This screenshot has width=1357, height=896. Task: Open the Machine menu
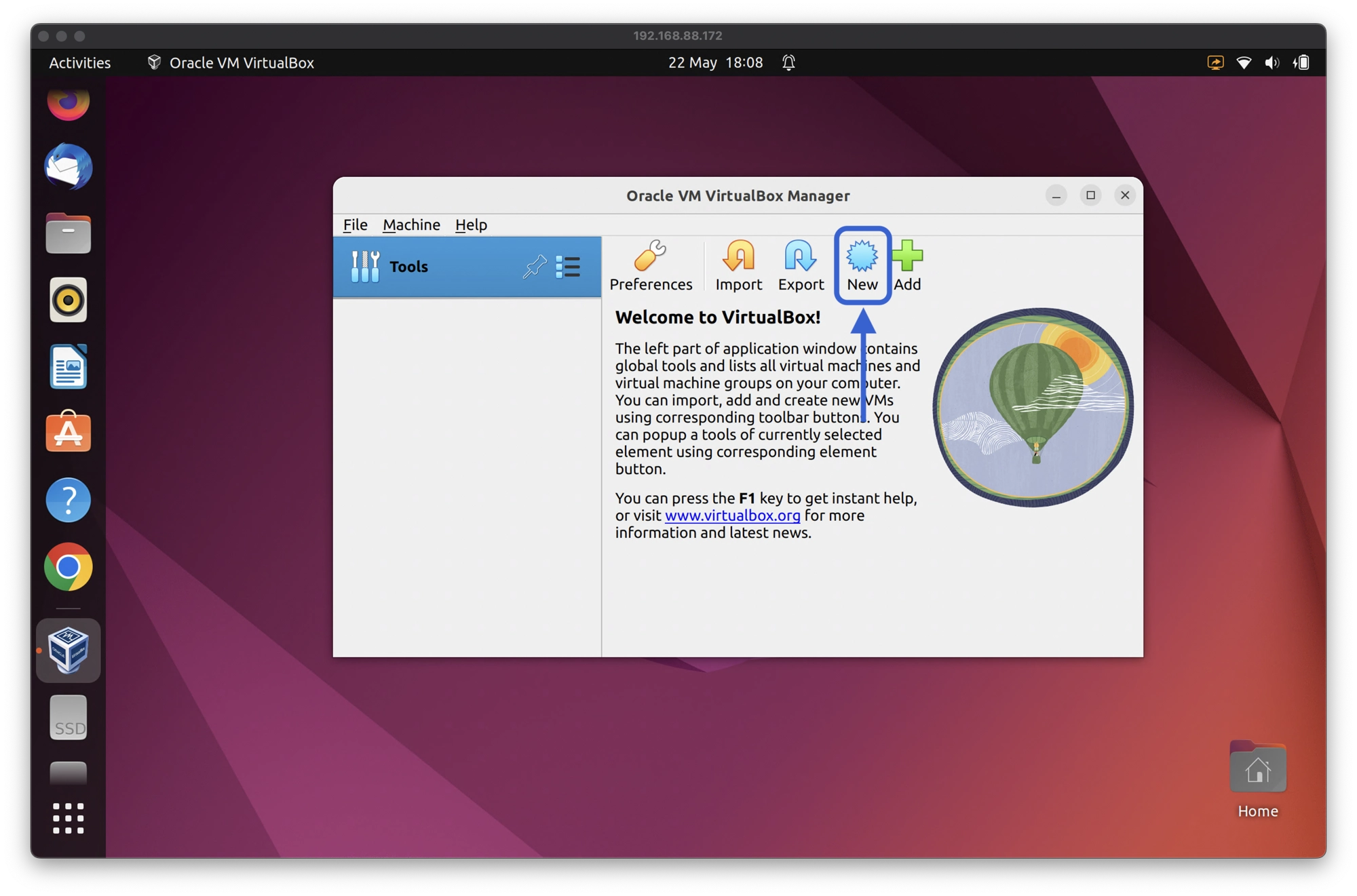pos(411,225)
